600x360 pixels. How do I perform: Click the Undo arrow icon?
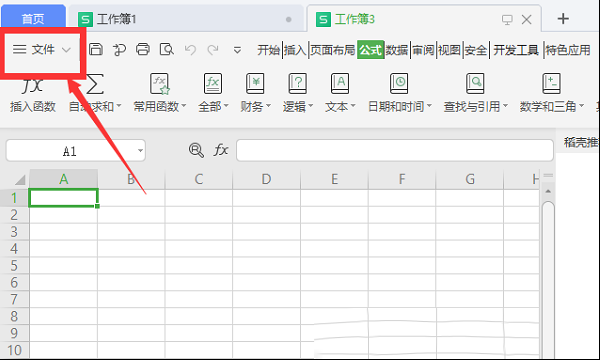point(190,50)
